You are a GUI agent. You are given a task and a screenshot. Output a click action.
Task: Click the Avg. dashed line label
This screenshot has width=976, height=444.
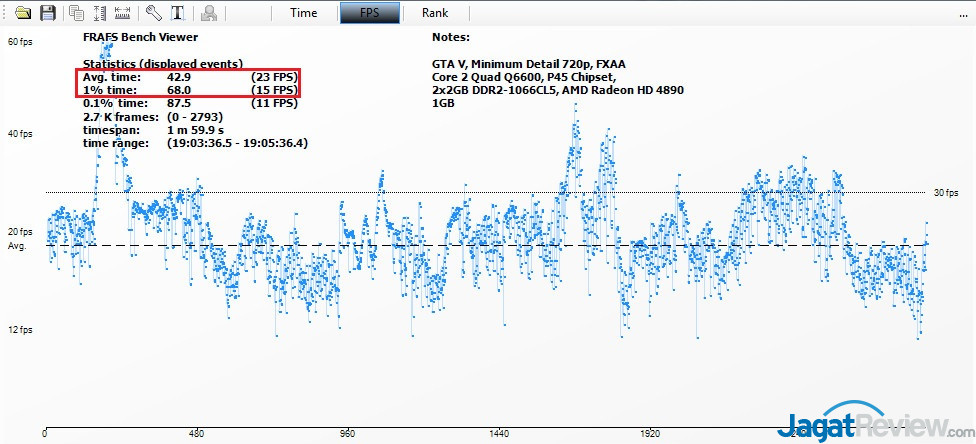tap(17, 245)
